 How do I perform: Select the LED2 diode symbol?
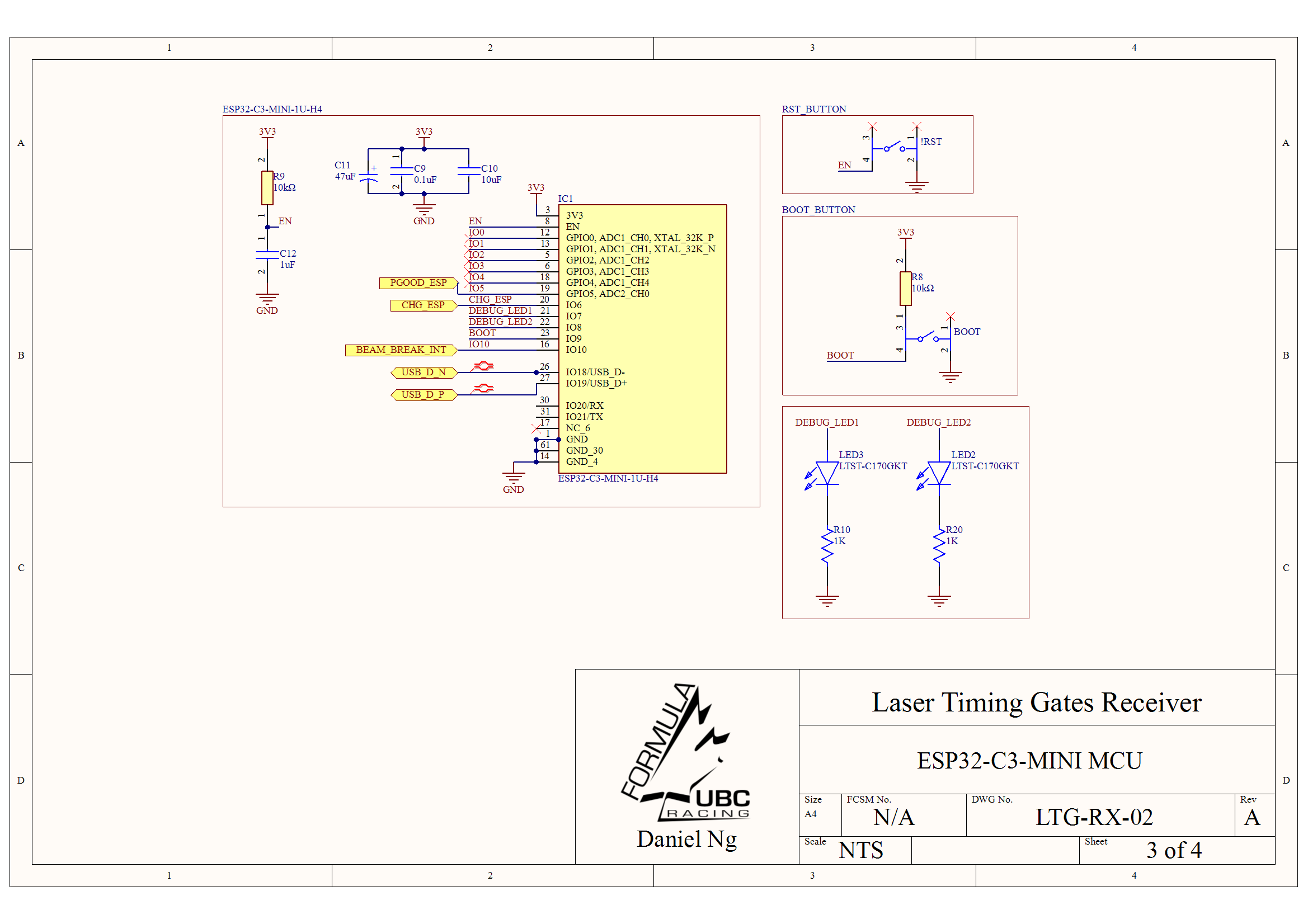click(934, 474)
